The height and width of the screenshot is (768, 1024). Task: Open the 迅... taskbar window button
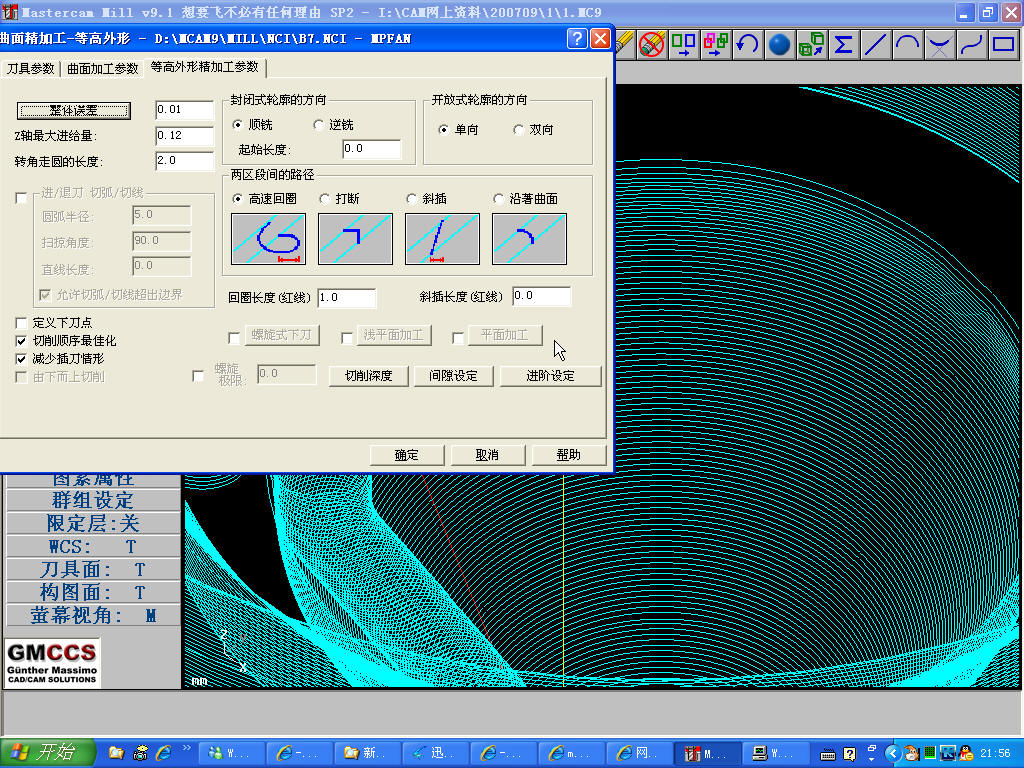436,754
